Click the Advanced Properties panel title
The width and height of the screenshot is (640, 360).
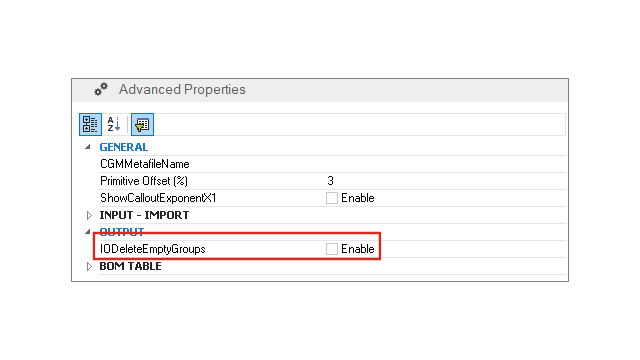coord(182,89)
